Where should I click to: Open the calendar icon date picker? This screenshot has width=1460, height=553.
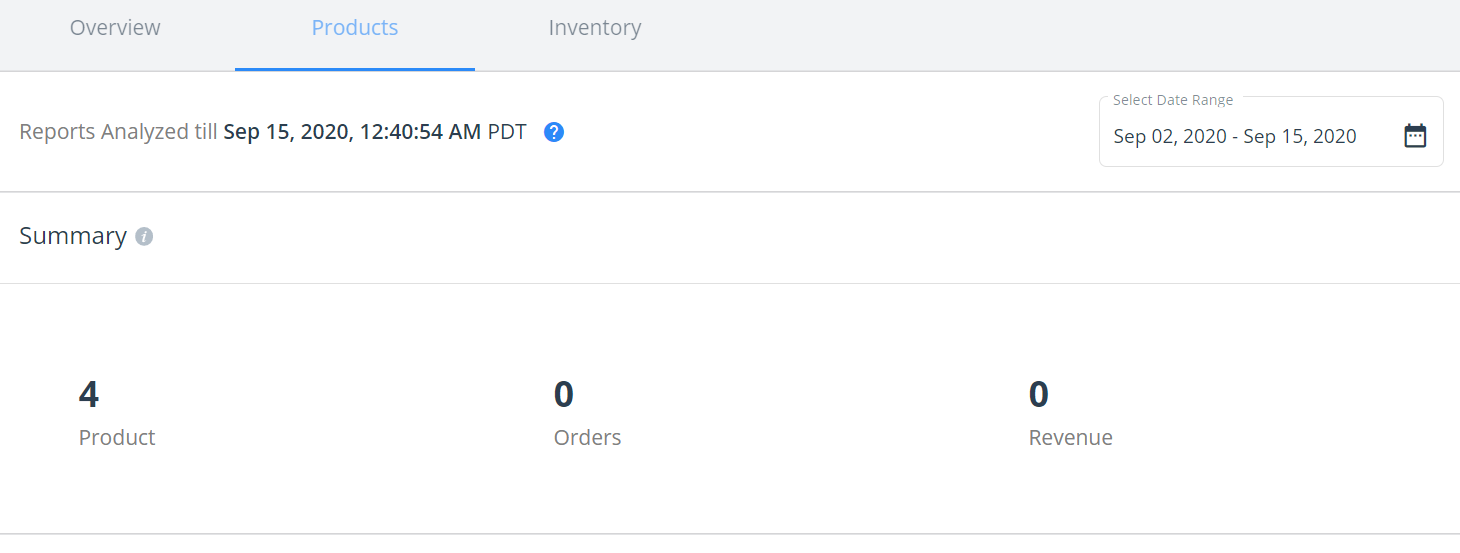pos(1415,136)
